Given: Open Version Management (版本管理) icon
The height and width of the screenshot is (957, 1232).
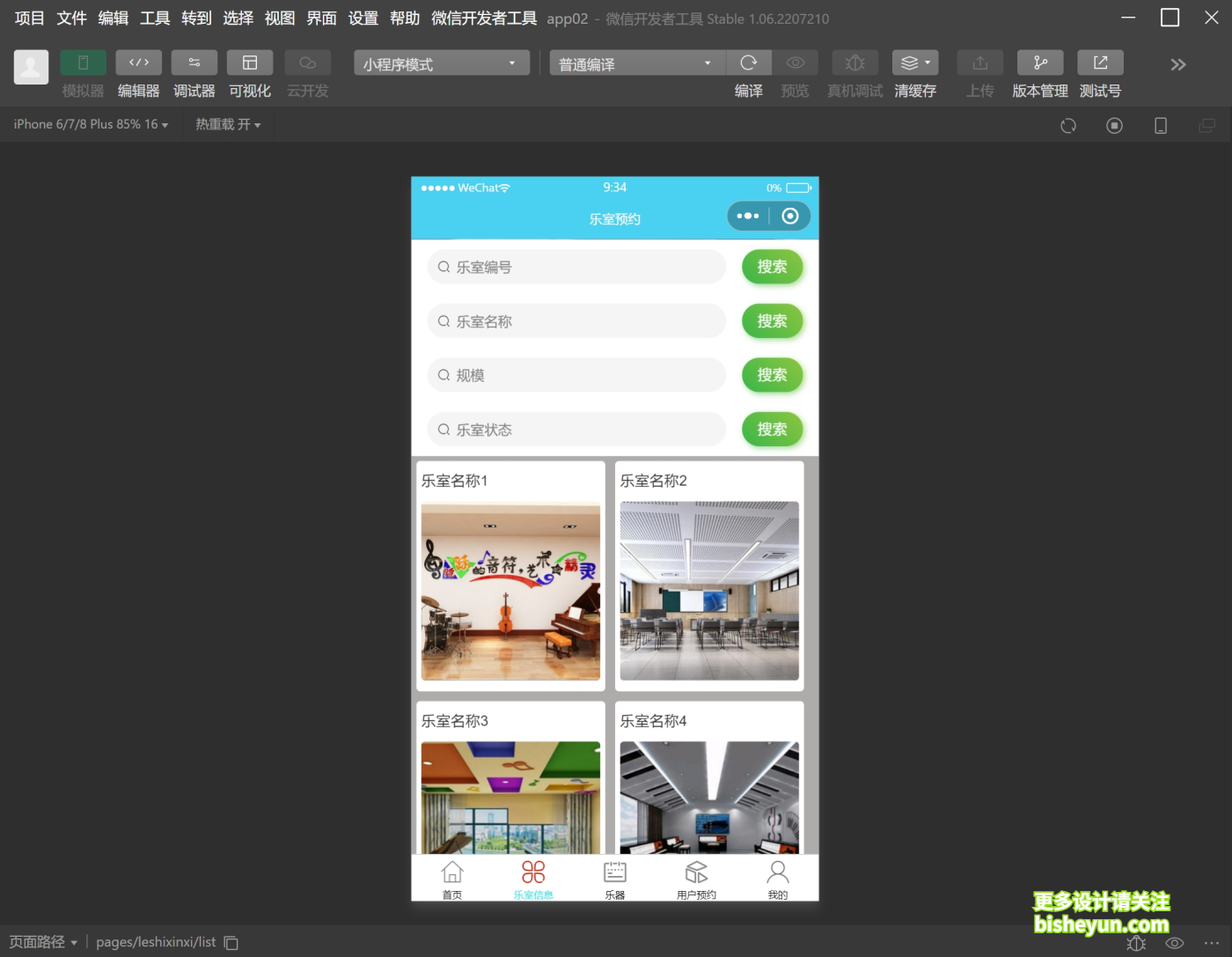Looking at the screenshot, I should point(1040,63).
